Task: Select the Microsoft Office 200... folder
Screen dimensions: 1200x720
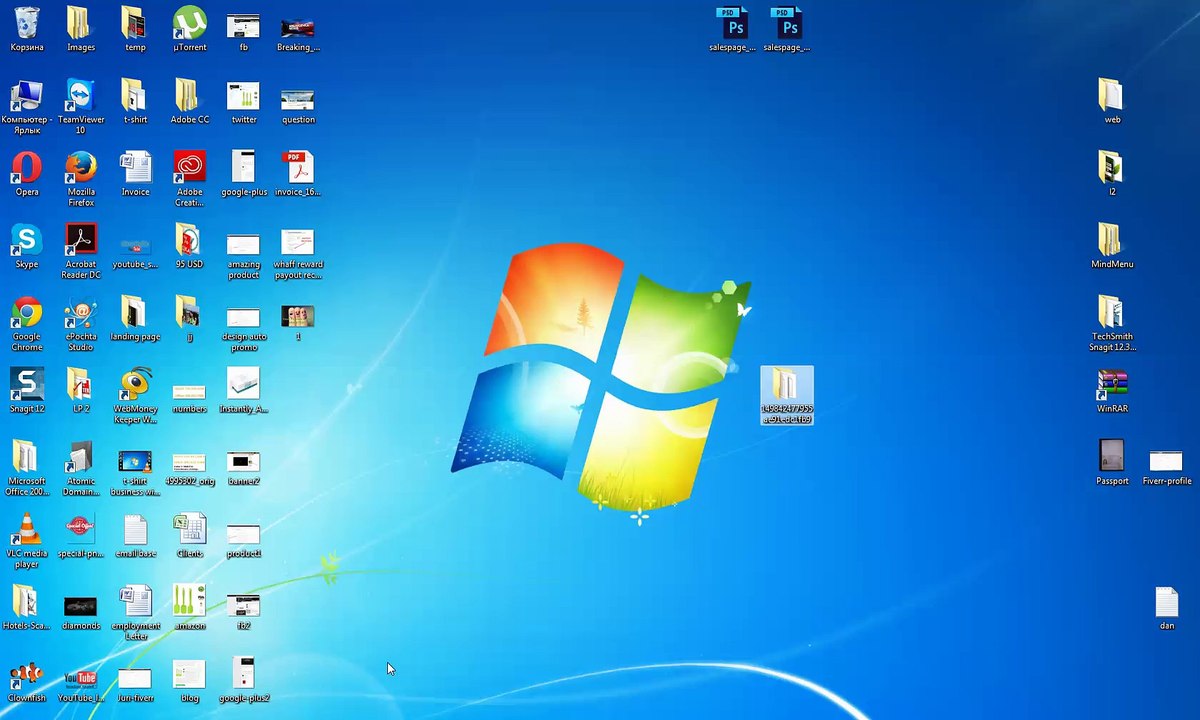Action: [x=27, y=467]
